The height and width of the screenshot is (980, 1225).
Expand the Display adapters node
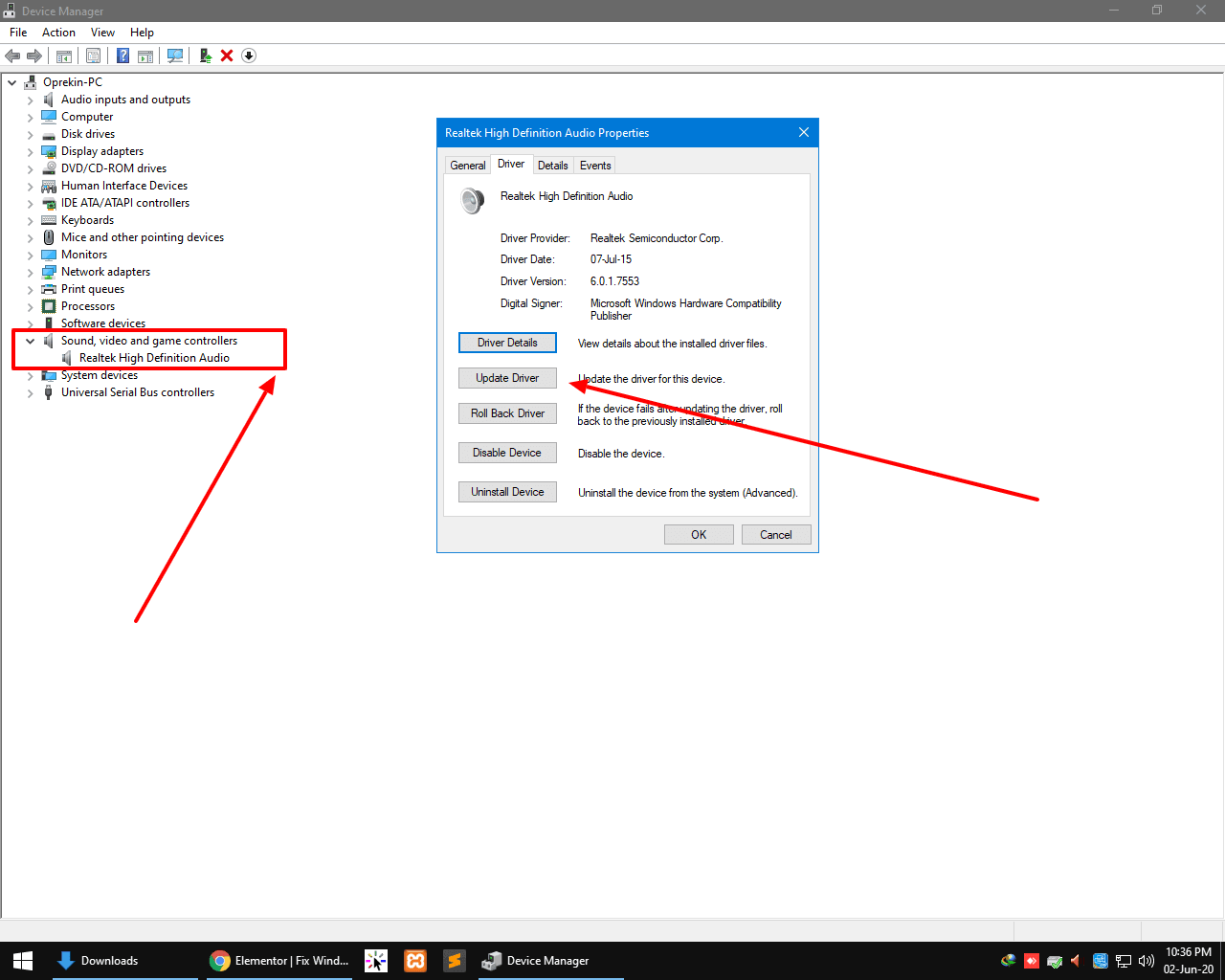(x=31, y=151)
